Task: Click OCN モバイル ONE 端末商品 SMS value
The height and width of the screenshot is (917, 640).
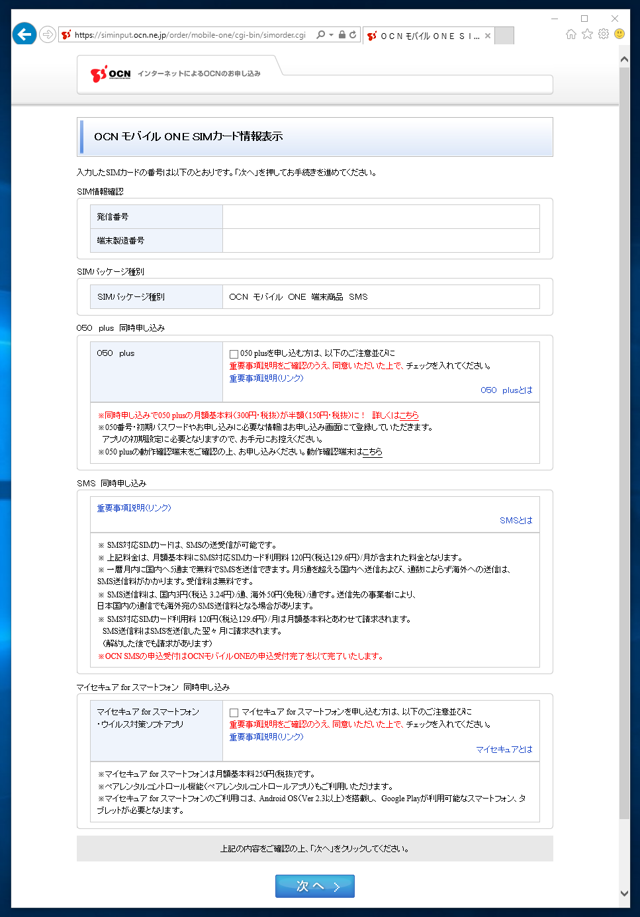Action: pos(298,297)
